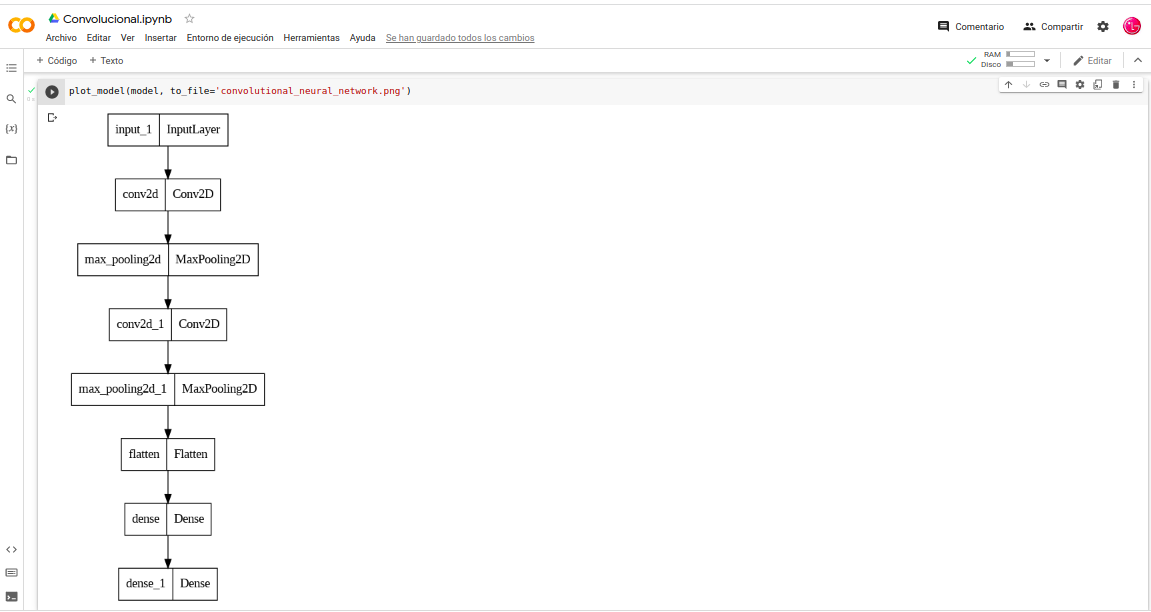1151x612 pixels.
Task: Open the search and replace panel
Action: pyautogui.click(x=11, y=99)
